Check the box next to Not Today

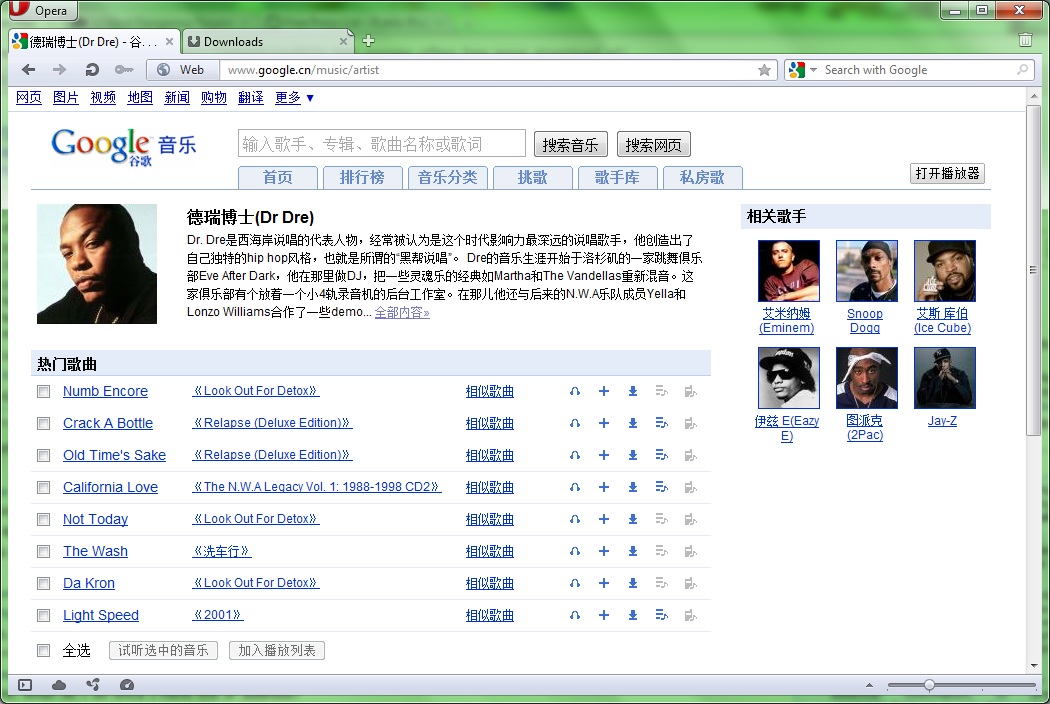click(43, 519)
